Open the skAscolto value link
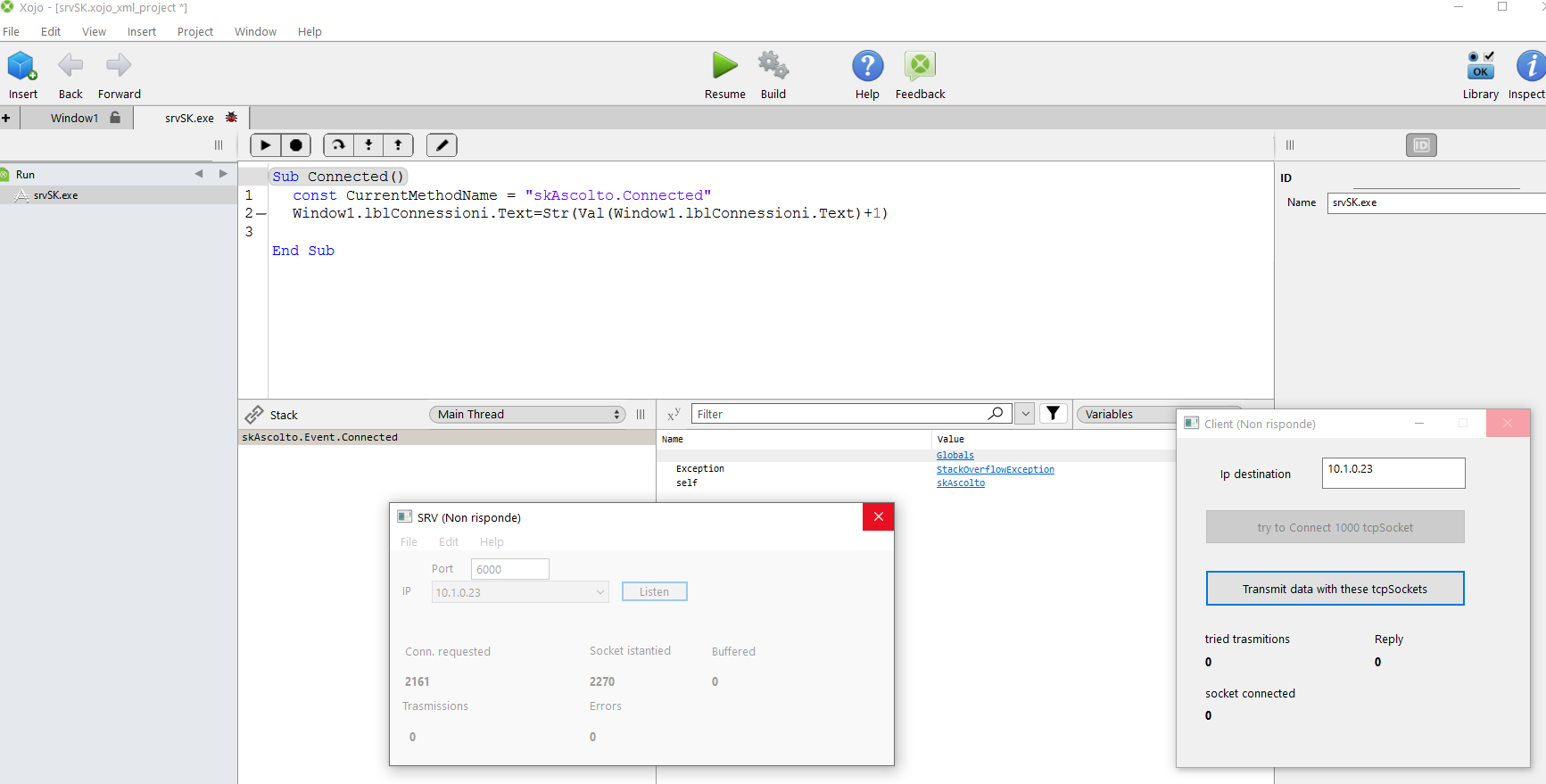The height and width of the screenshot is (784, 1546). tap(961, 483)
